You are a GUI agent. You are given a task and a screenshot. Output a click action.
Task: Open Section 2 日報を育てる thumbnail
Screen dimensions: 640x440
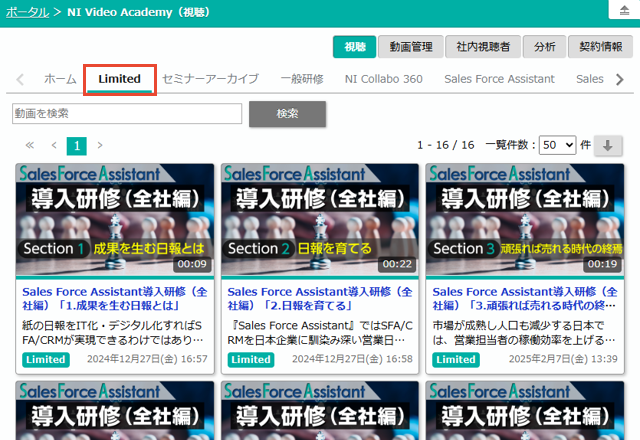click(320, 220)
